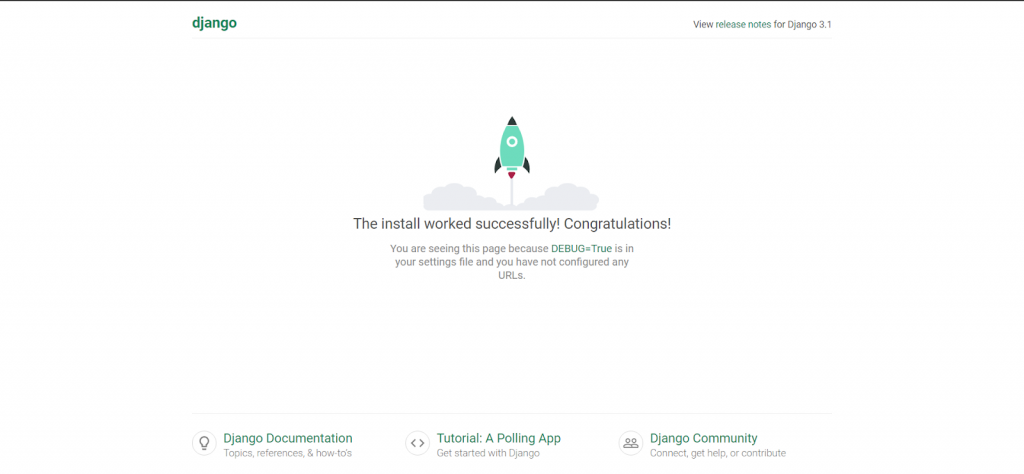Click the lightbulb icon beside Django Documentation
Viewport: 1024px width, 474px height.
point(204,443)
